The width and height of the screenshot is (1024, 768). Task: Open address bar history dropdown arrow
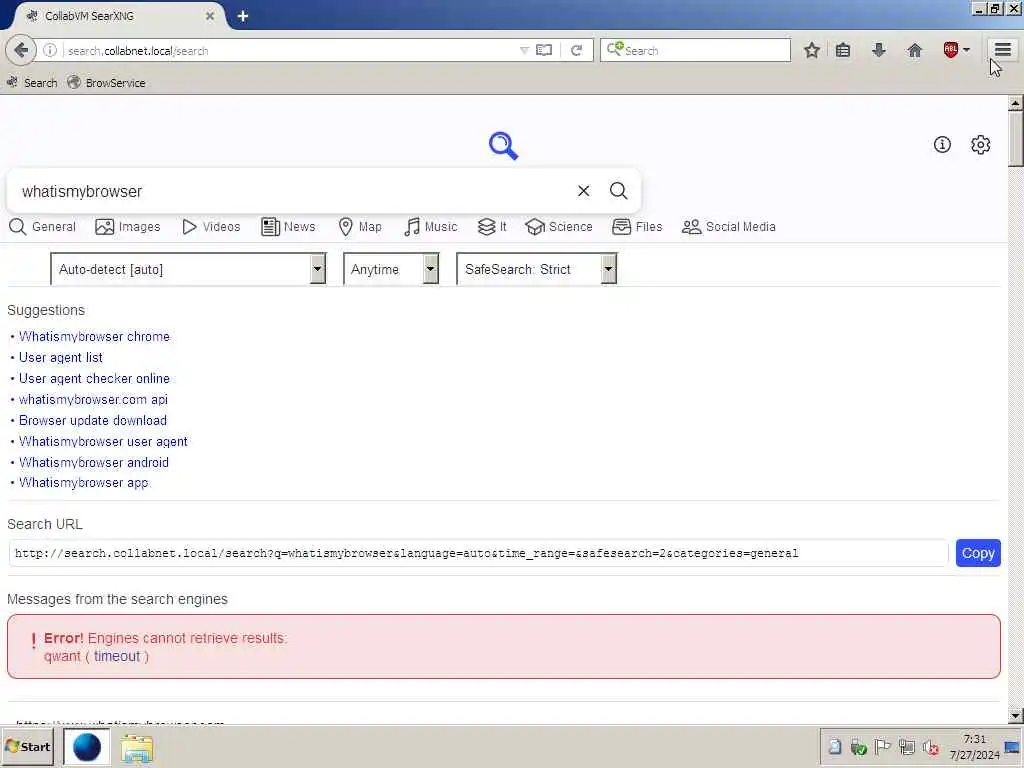(x=524, y=50)
